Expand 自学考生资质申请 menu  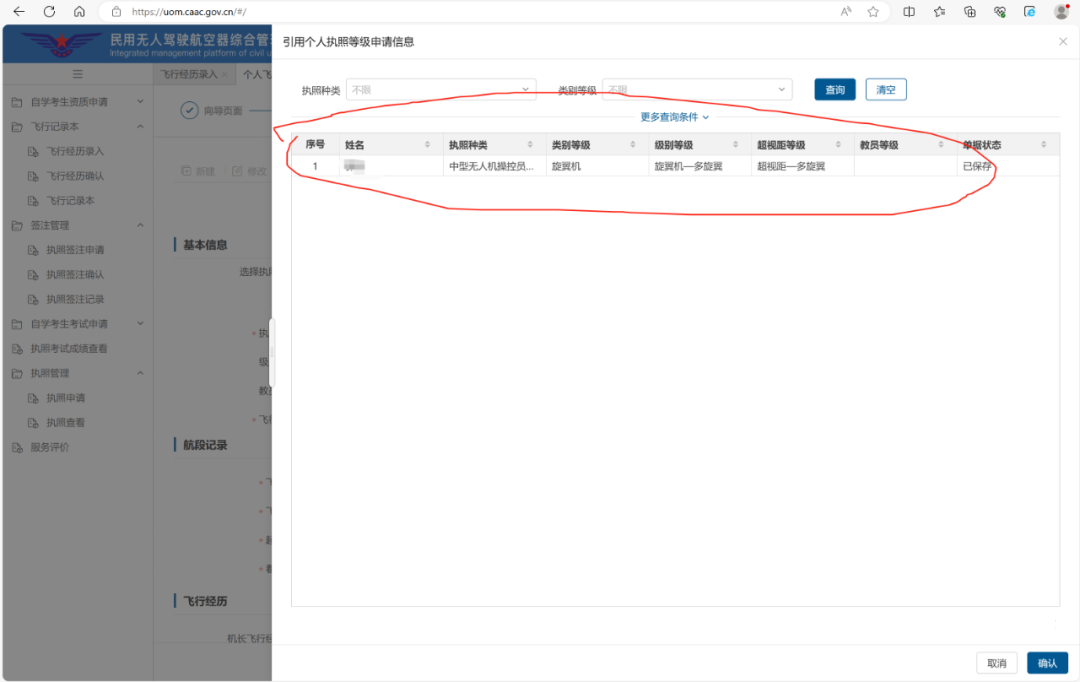click(x=78, y=102)
